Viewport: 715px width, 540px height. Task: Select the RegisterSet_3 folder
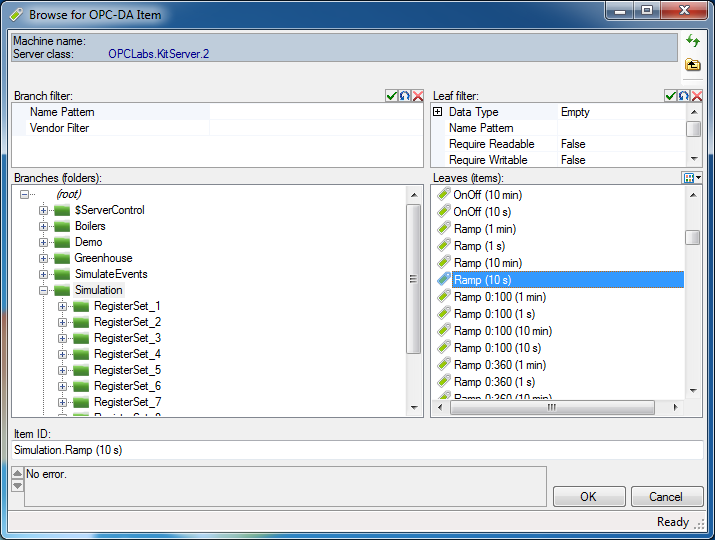click(x=126, y=338)
